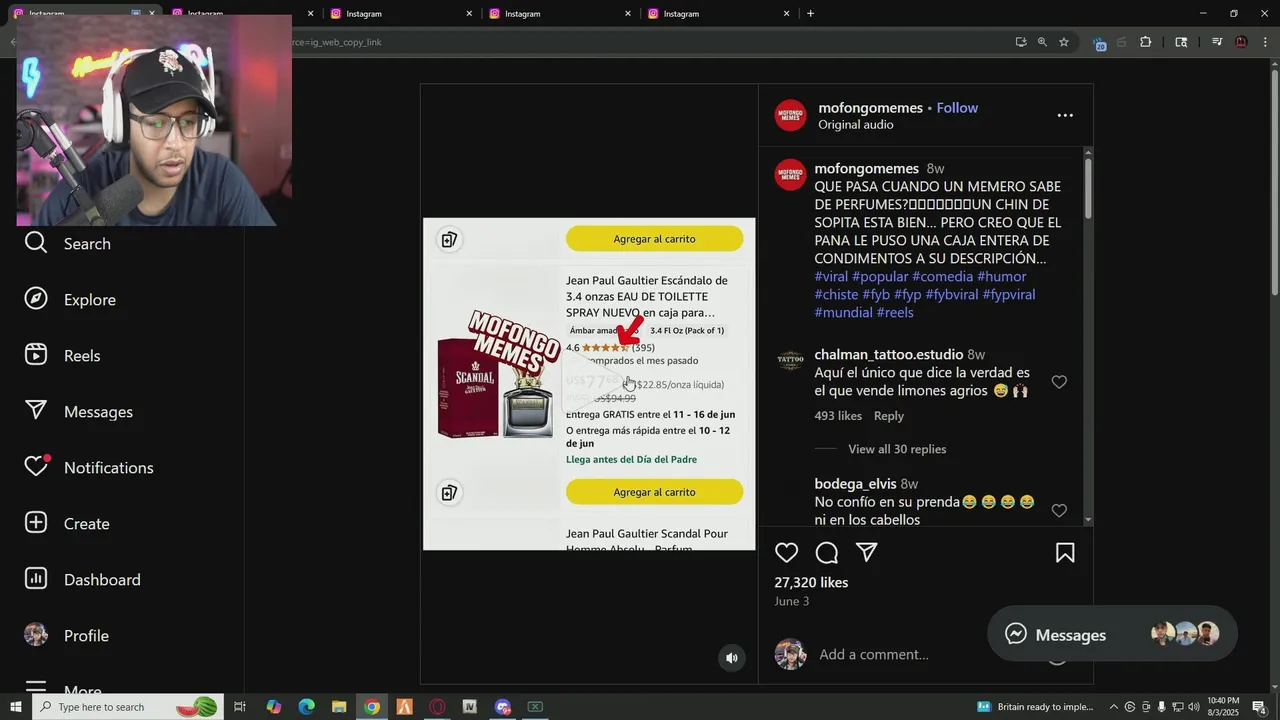Open Chrome media control icon
The height and width of the screenshot is (720, 1280).
[1217, 42]
